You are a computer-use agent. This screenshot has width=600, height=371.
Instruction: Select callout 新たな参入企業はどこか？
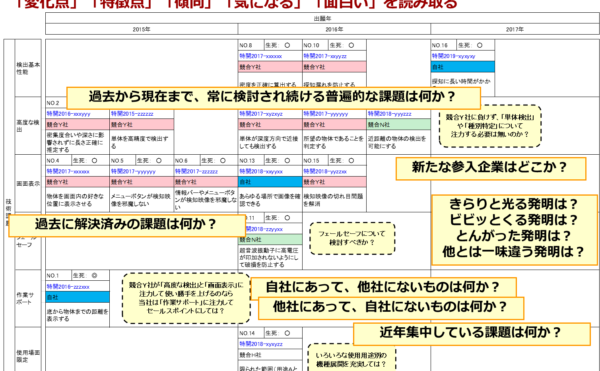(x=491, y=168)
